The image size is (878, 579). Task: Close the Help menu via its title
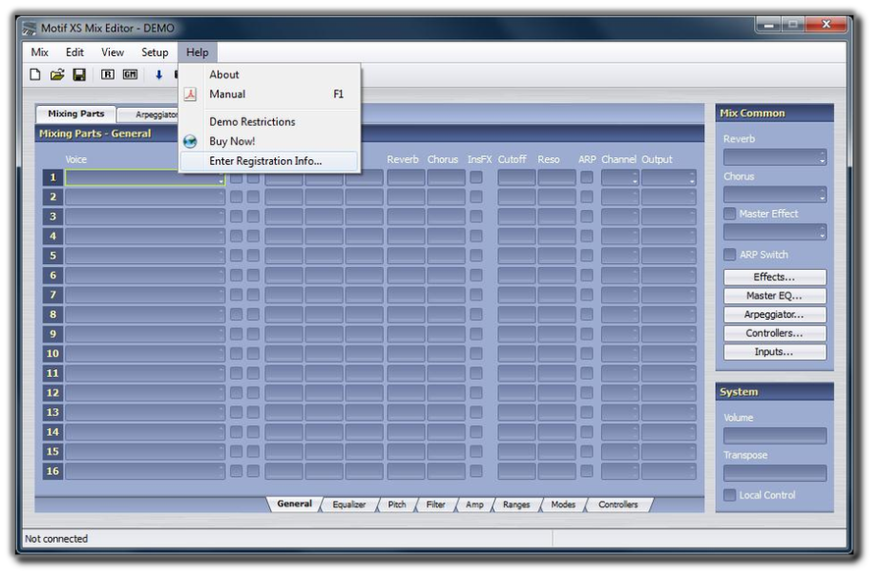point(197,53)
